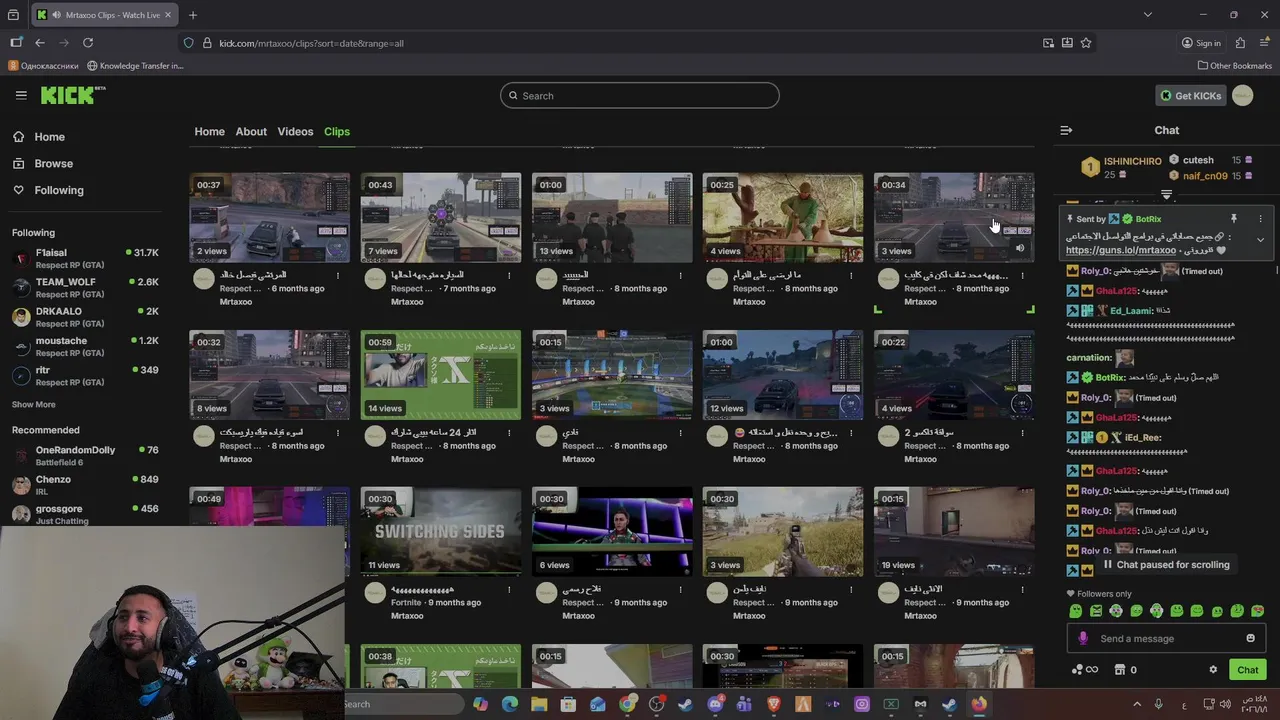This screenshot has height=720, width=1280.
Task: Sign in to Firefox account
Action: pyautogui.click(x=1201, y=43)
